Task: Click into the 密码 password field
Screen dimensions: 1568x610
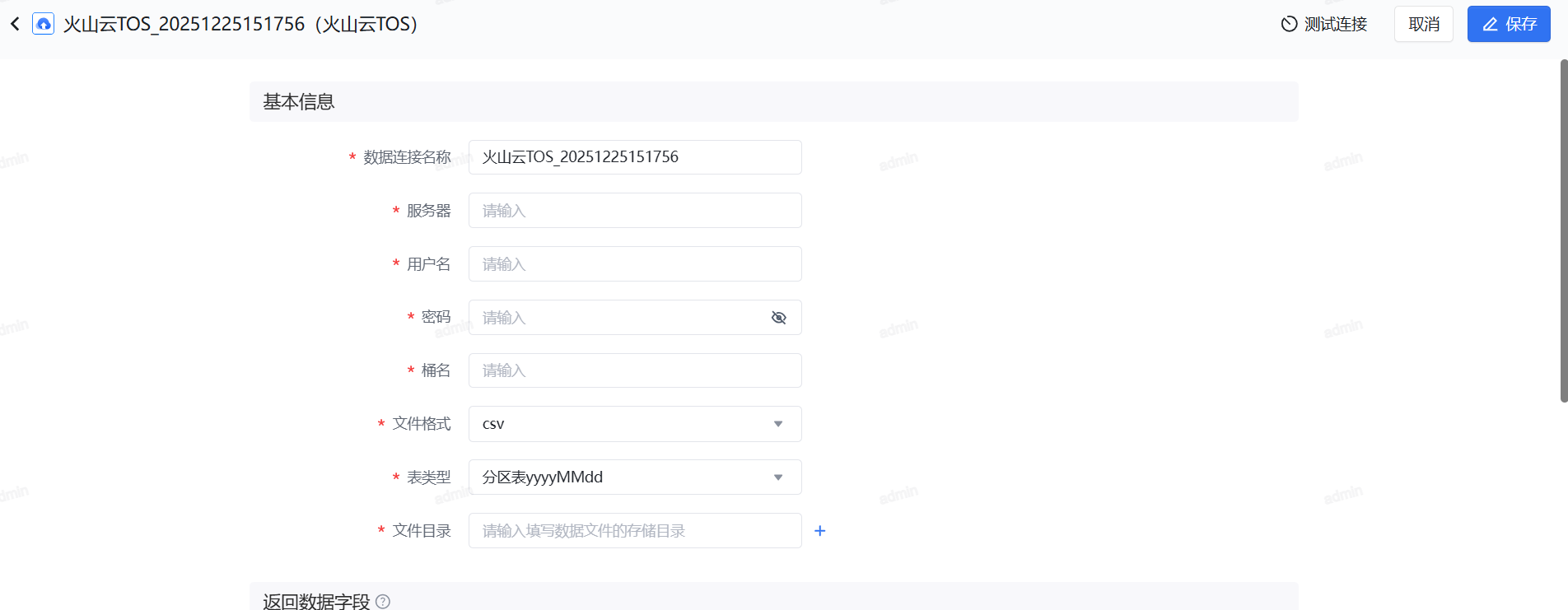Action: tap(618, 318)
